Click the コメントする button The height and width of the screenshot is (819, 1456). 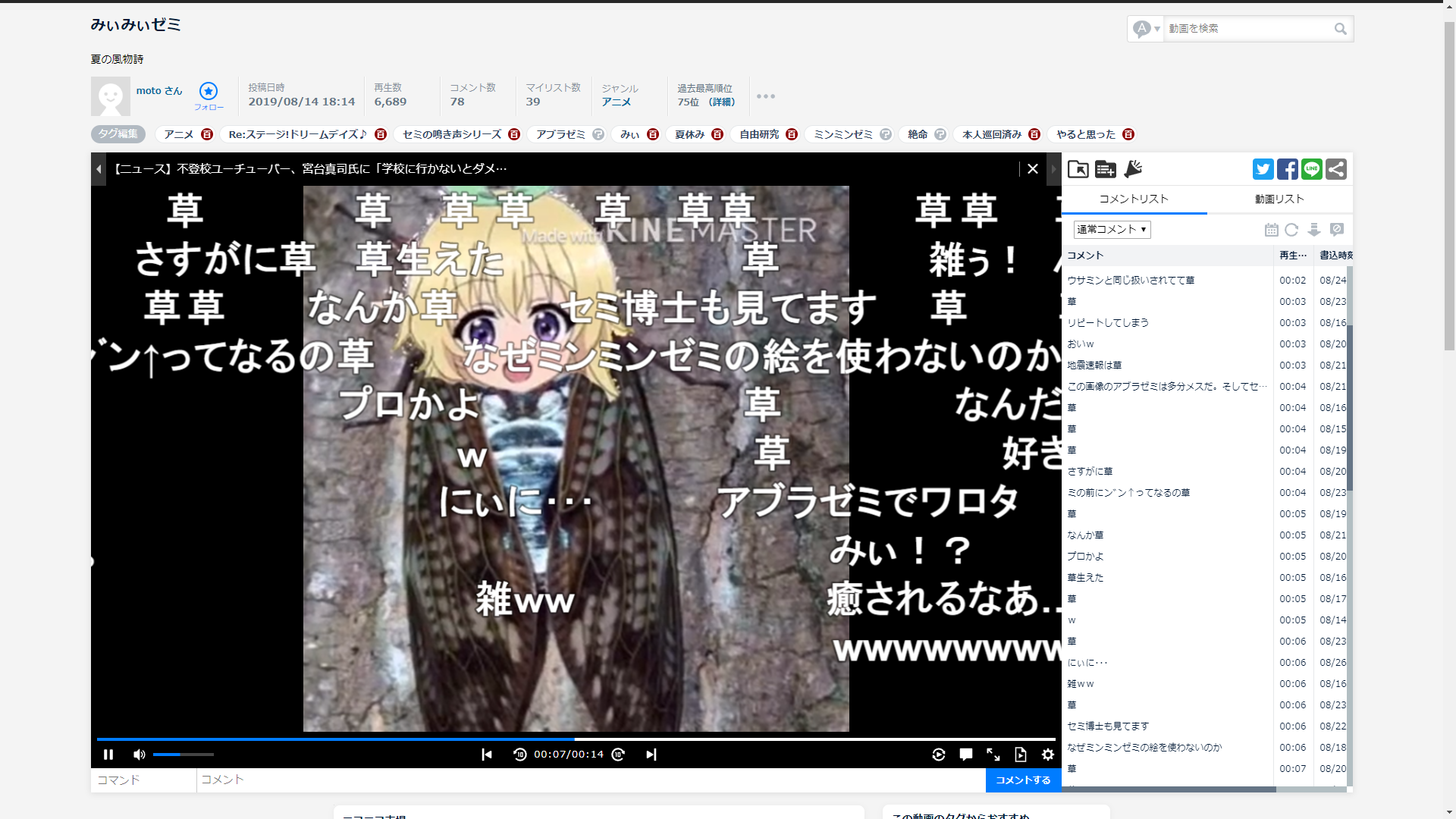1022,780
